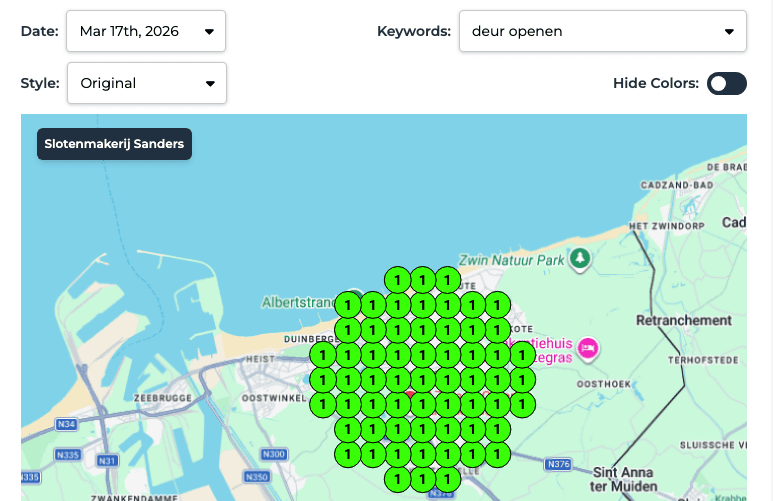Click the Slotenmakerij Sanders label on the map
773x501 pixels.
coord(114,144)
